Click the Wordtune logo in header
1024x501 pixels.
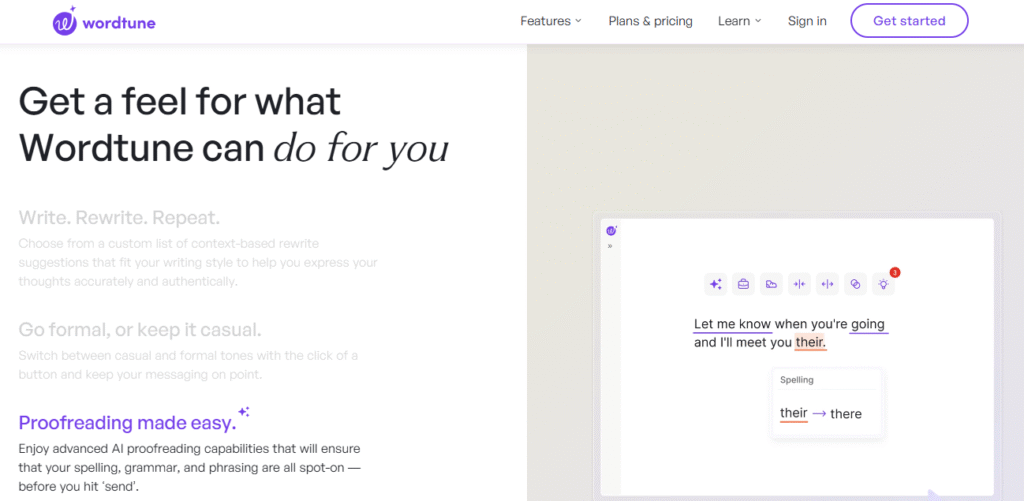(x=104, y=21)
